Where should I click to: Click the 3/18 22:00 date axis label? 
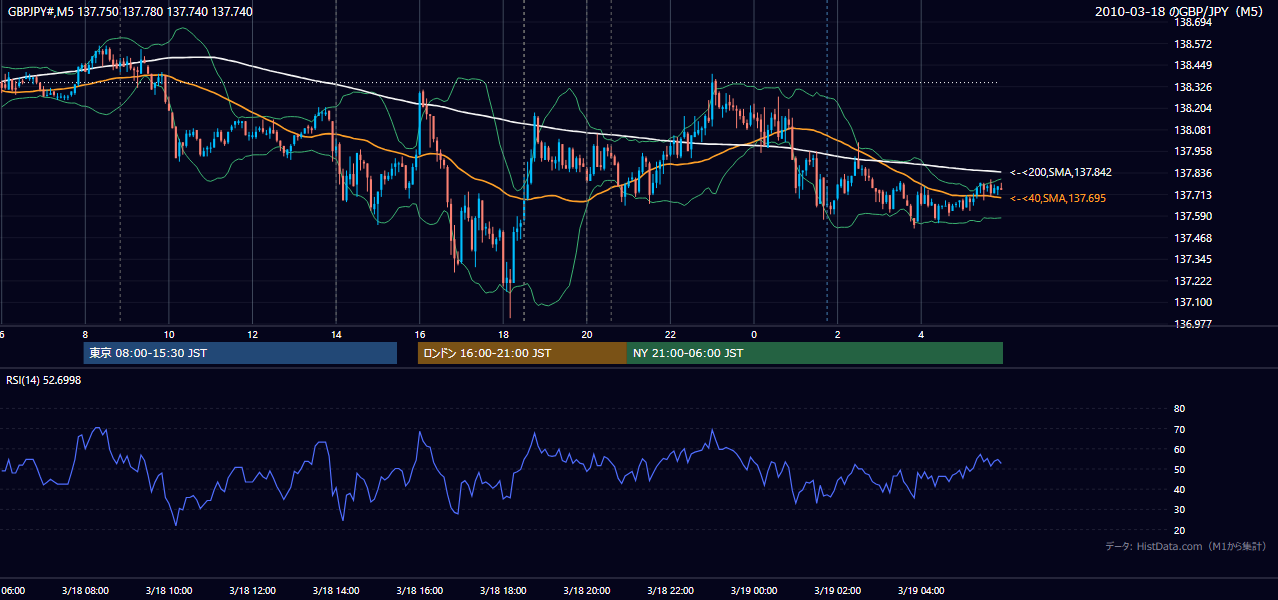(x=669, y=590)
